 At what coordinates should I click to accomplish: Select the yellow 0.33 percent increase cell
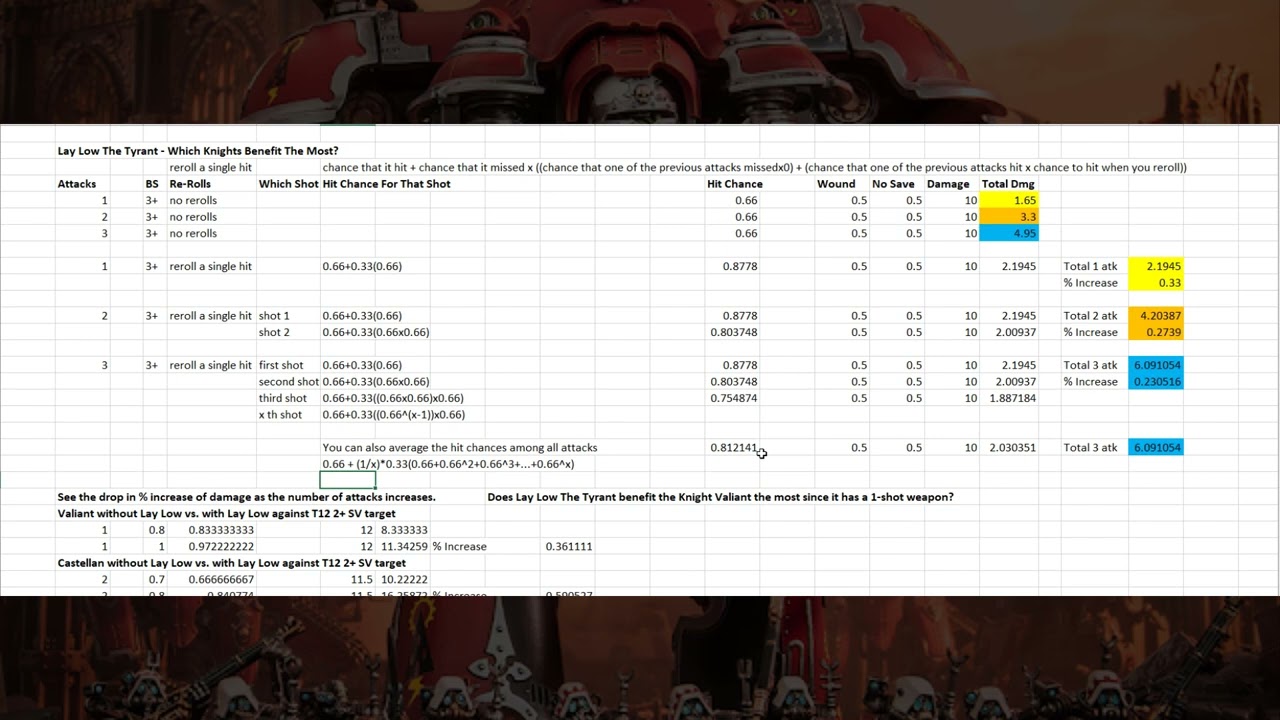click(x=1156, y=283)
